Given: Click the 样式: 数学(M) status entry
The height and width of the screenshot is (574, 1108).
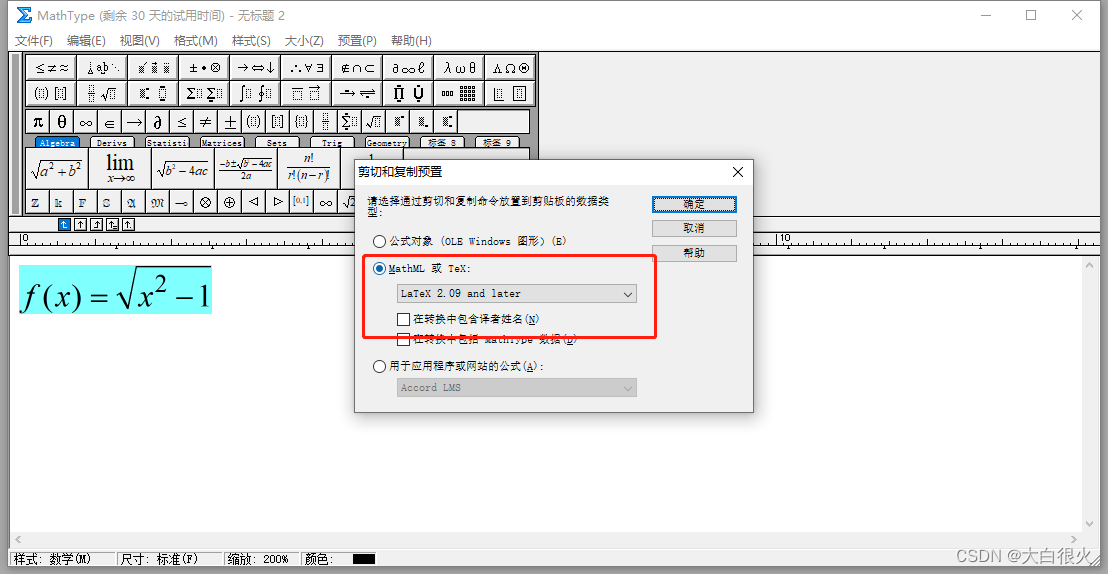Looking at the screenshot, I should 61,559.
